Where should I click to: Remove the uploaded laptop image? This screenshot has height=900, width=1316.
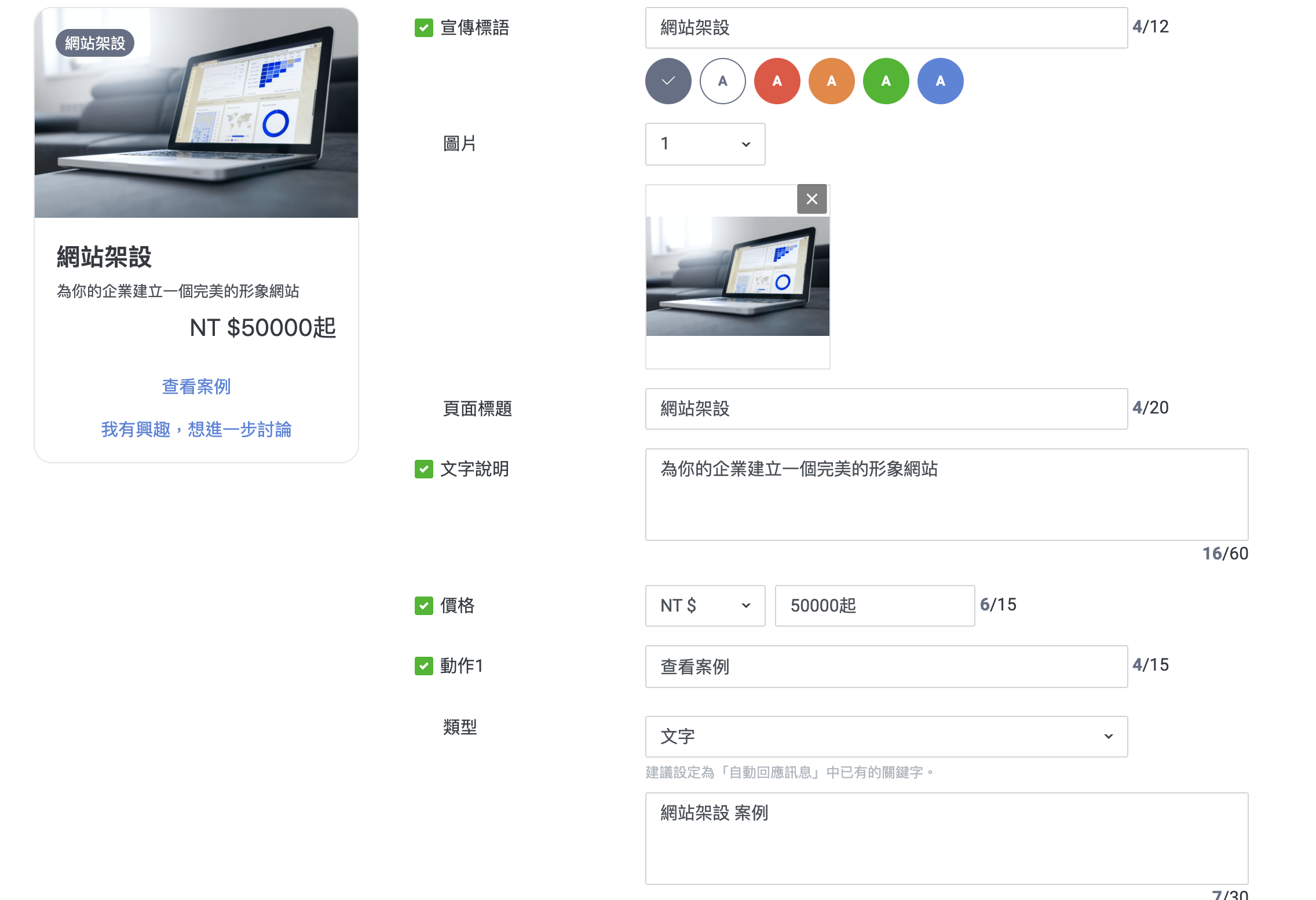coord(811,199)
